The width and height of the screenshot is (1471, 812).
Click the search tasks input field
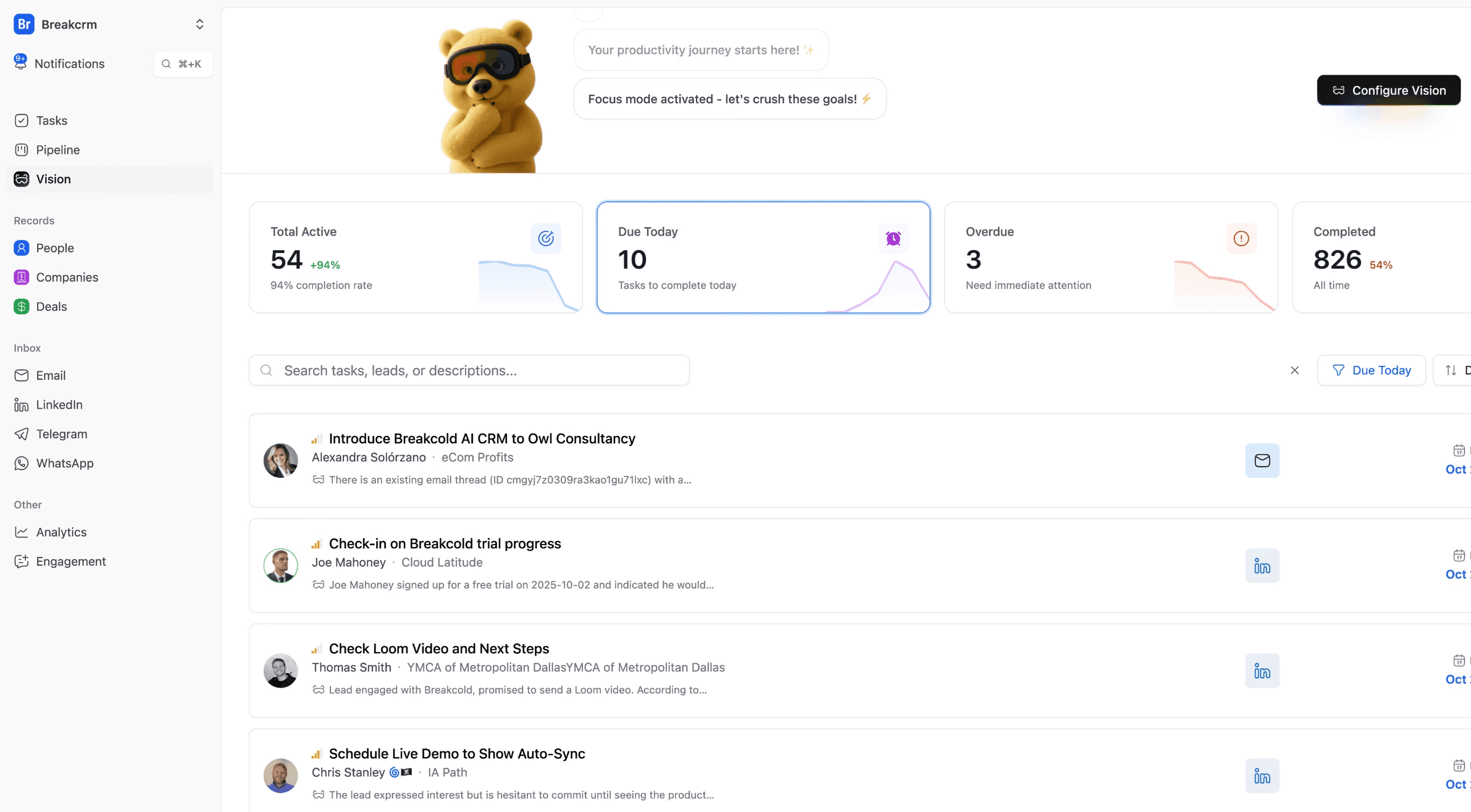coord(469,370)
